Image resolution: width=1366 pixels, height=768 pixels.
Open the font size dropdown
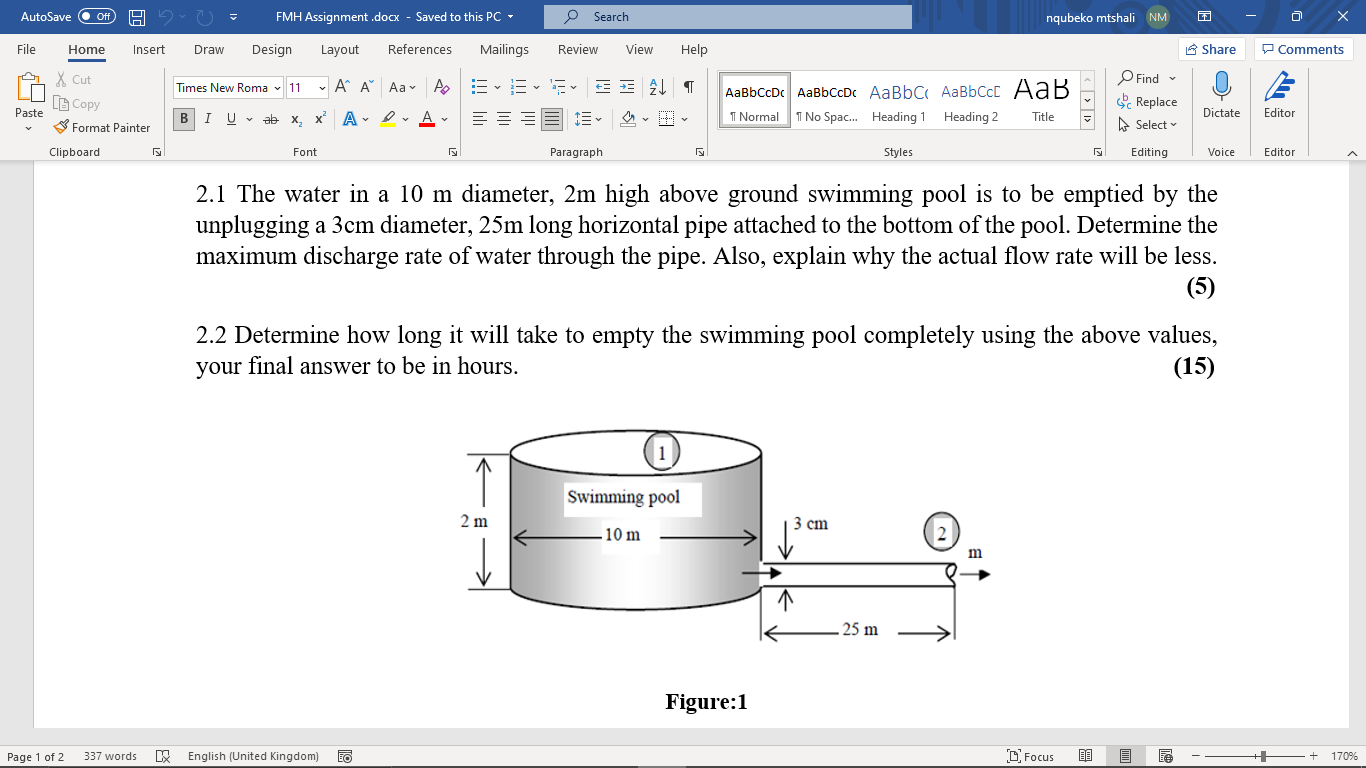coord(322,88)
